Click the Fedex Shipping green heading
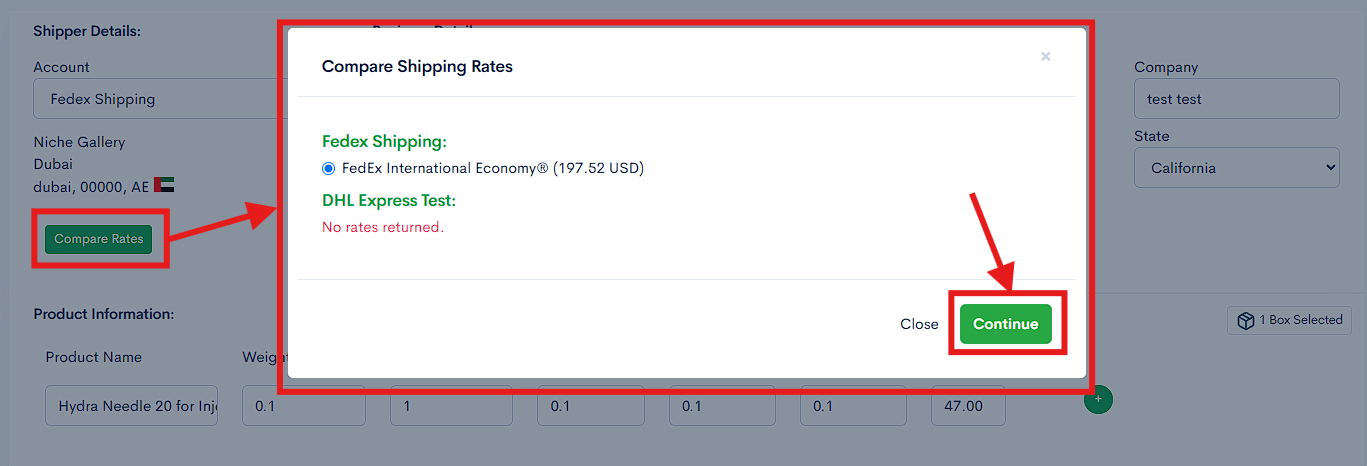 384,142
